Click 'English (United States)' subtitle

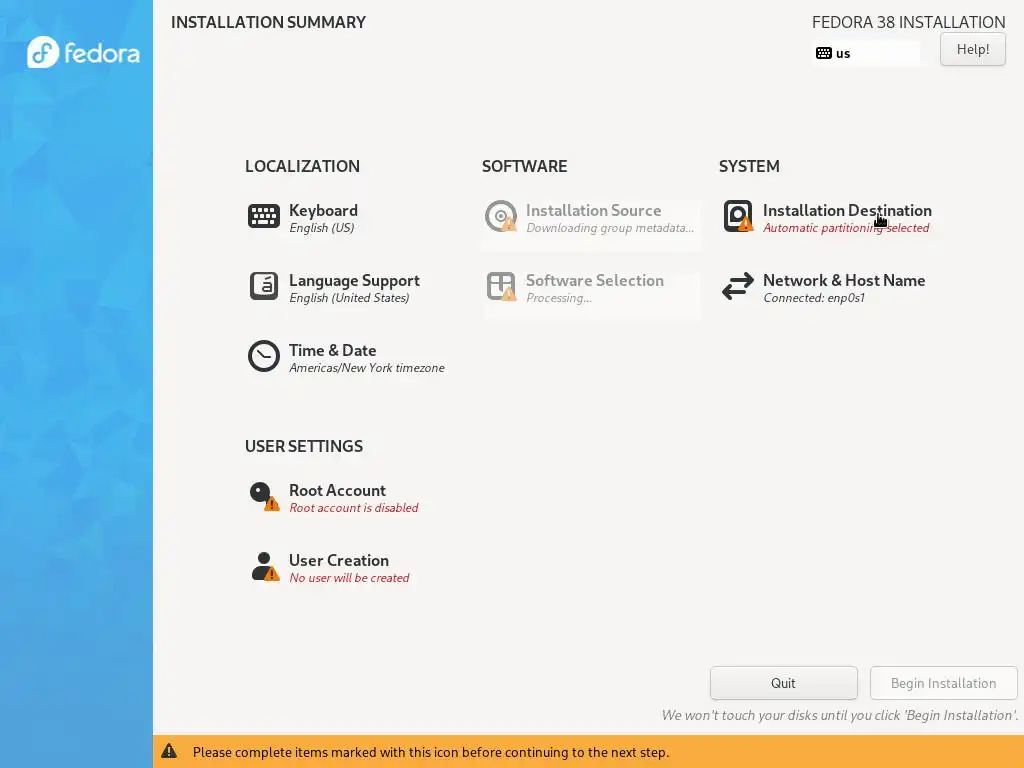(x=349, y=298)
